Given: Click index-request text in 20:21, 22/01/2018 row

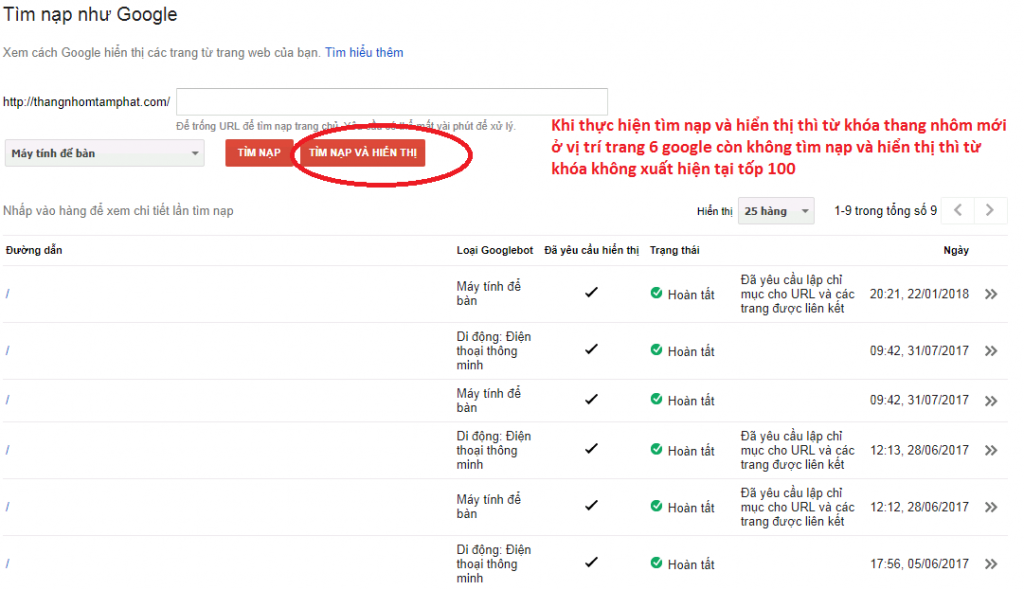Looking at the screenshot, I should pyautogui.click(x=797, y=294).
